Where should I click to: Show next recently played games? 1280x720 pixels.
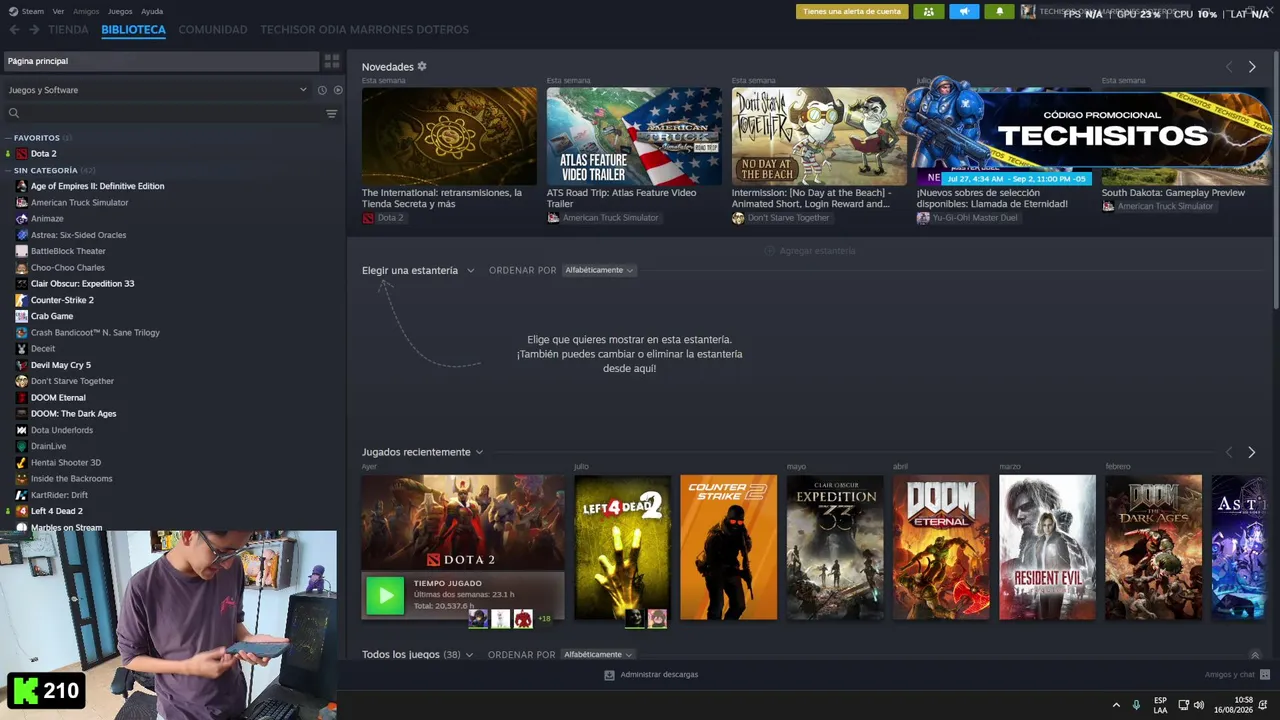point(1252,453)
